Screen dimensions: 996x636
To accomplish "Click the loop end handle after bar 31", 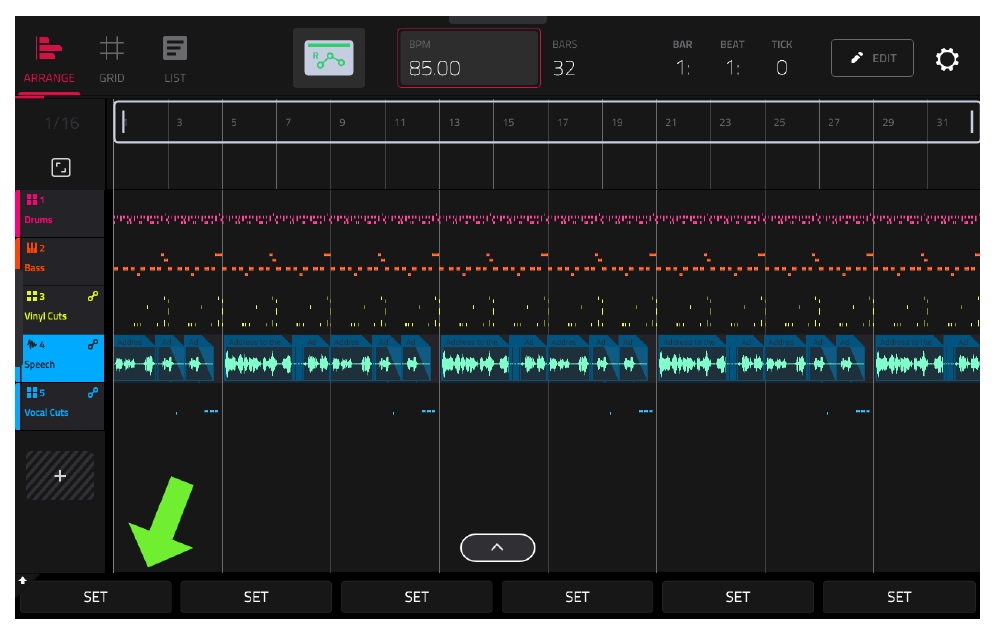I will (972, 122).
